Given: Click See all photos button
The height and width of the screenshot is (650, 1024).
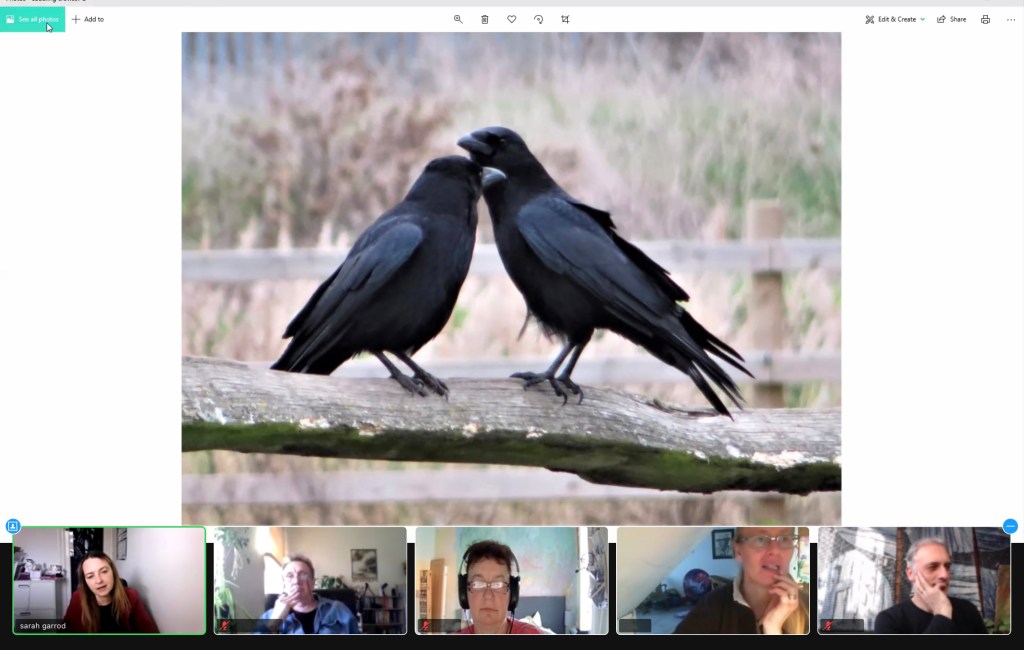Looking at the screenshot, I should click(32, 19).
